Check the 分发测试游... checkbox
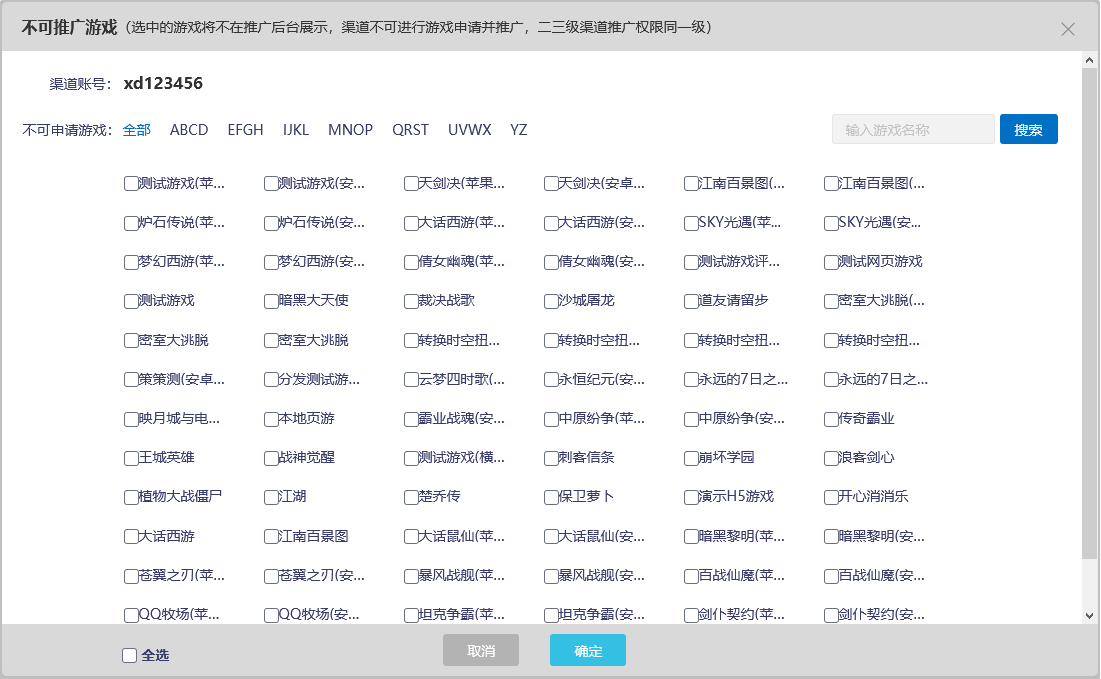 click(x=271, y=380)
